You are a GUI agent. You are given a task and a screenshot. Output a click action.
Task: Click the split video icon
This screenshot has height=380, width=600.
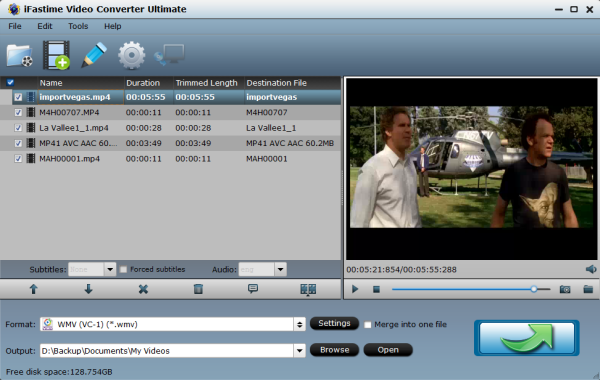point(308,289)
